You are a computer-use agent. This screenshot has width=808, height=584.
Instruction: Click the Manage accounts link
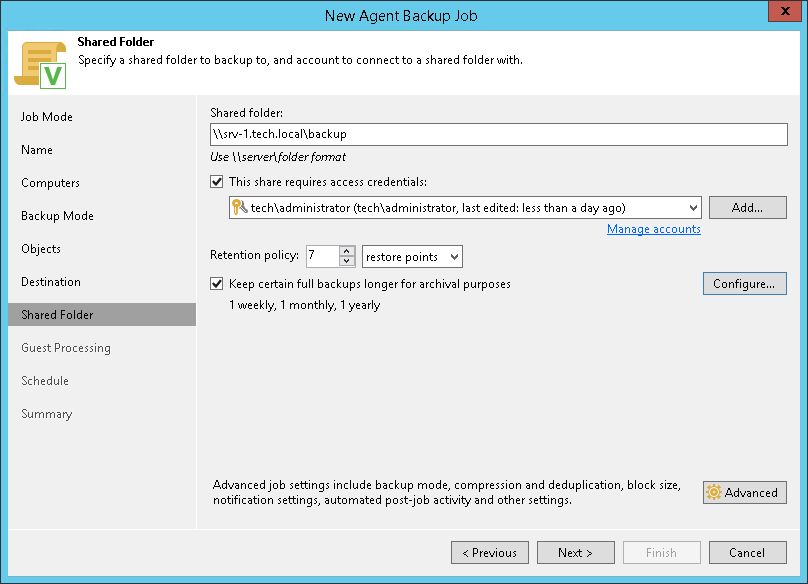click(x=653, y=229)
